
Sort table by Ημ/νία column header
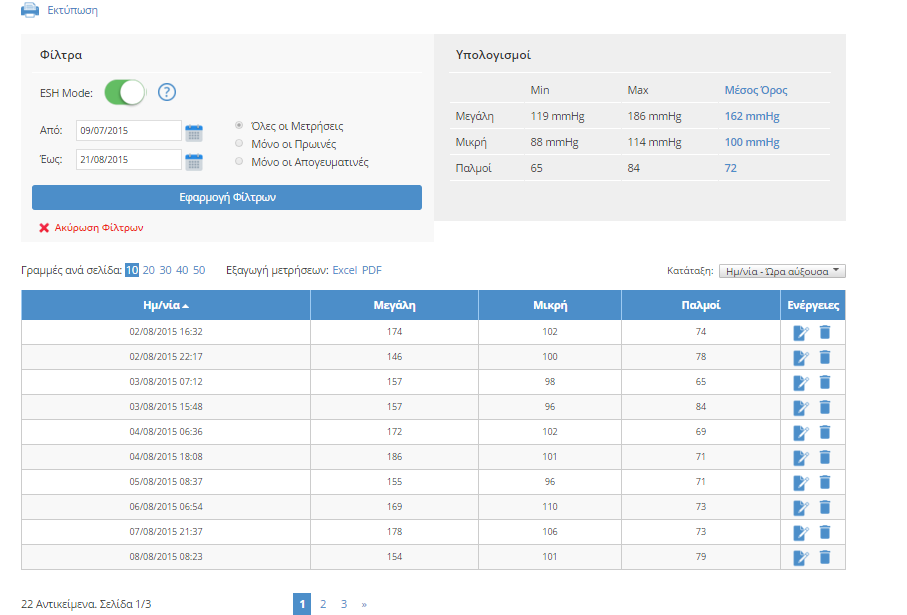(x=165, y=306)
